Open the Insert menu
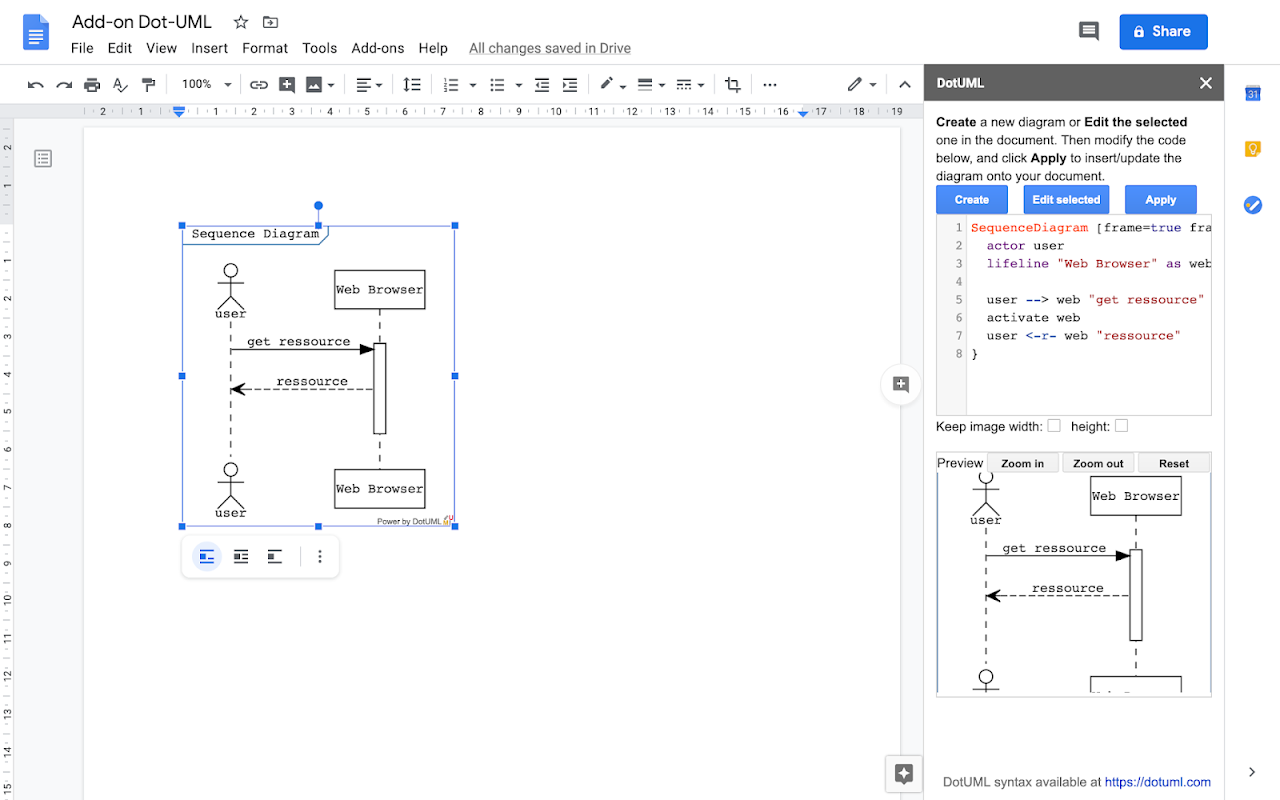Image resolution: width=1280 pixels, height=800 pixels. [x=209, y=48]
